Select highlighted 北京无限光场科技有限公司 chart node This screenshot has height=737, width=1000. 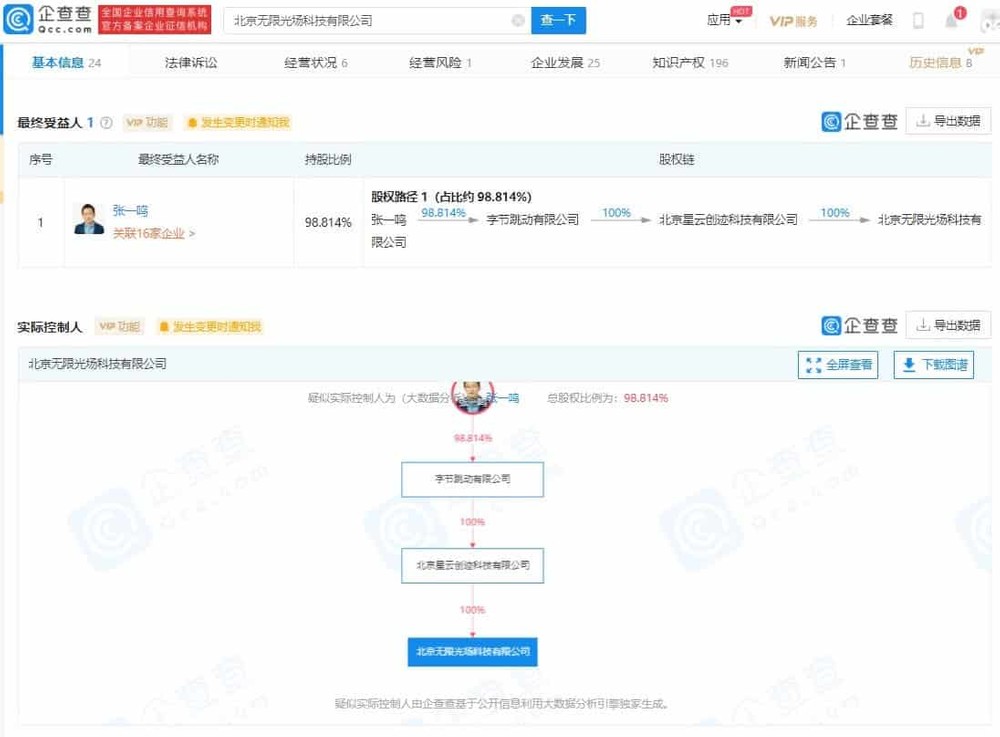tap(473, 652)
